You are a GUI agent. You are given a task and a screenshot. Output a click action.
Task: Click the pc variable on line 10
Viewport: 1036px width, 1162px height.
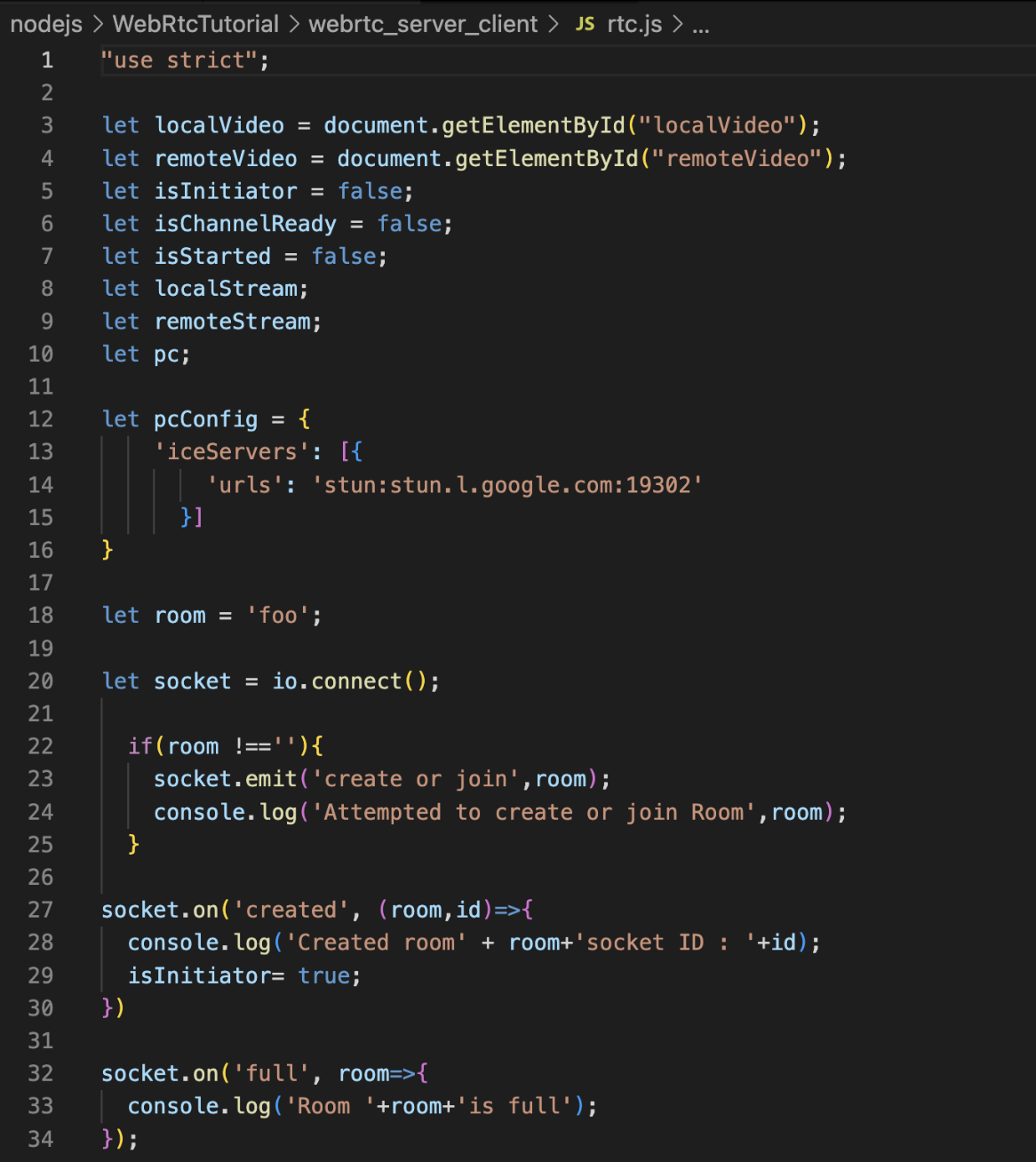pyautogui.click(x=167, y=354)
